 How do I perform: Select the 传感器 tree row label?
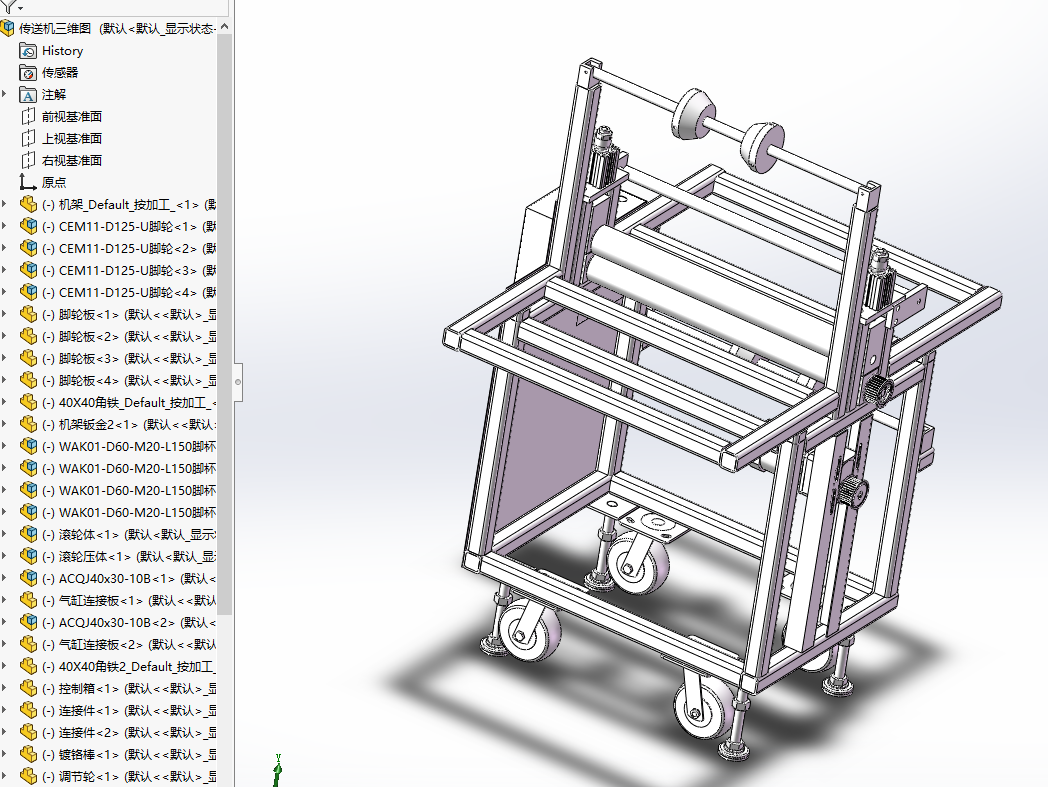pos(60,73)
